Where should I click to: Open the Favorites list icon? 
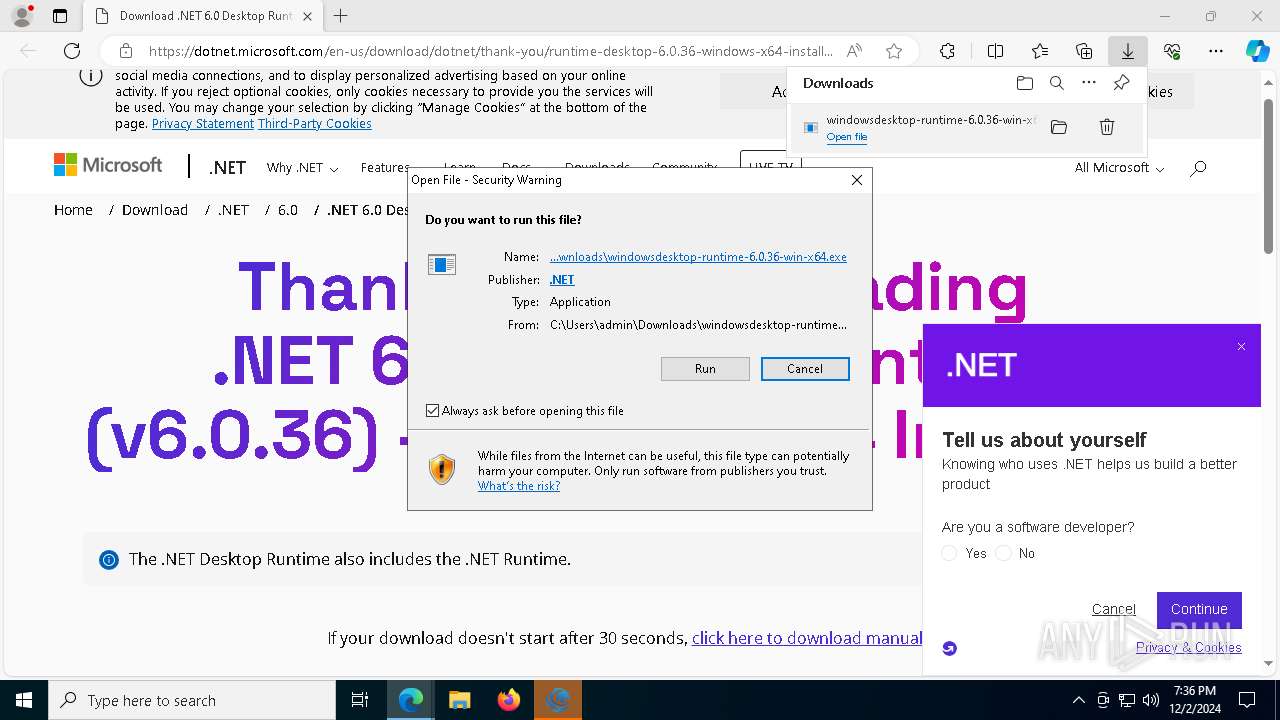point(1040,51)
